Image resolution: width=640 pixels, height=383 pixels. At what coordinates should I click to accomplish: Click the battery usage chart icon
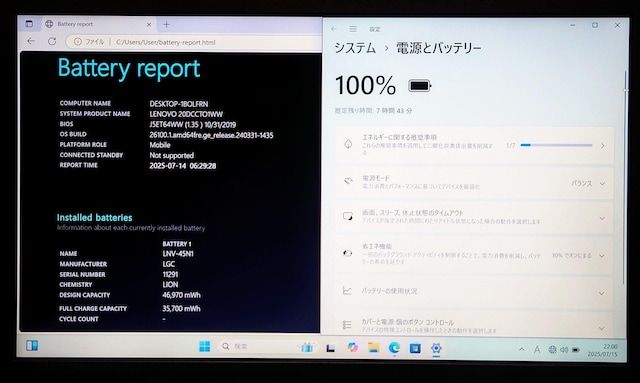(347, 290)
